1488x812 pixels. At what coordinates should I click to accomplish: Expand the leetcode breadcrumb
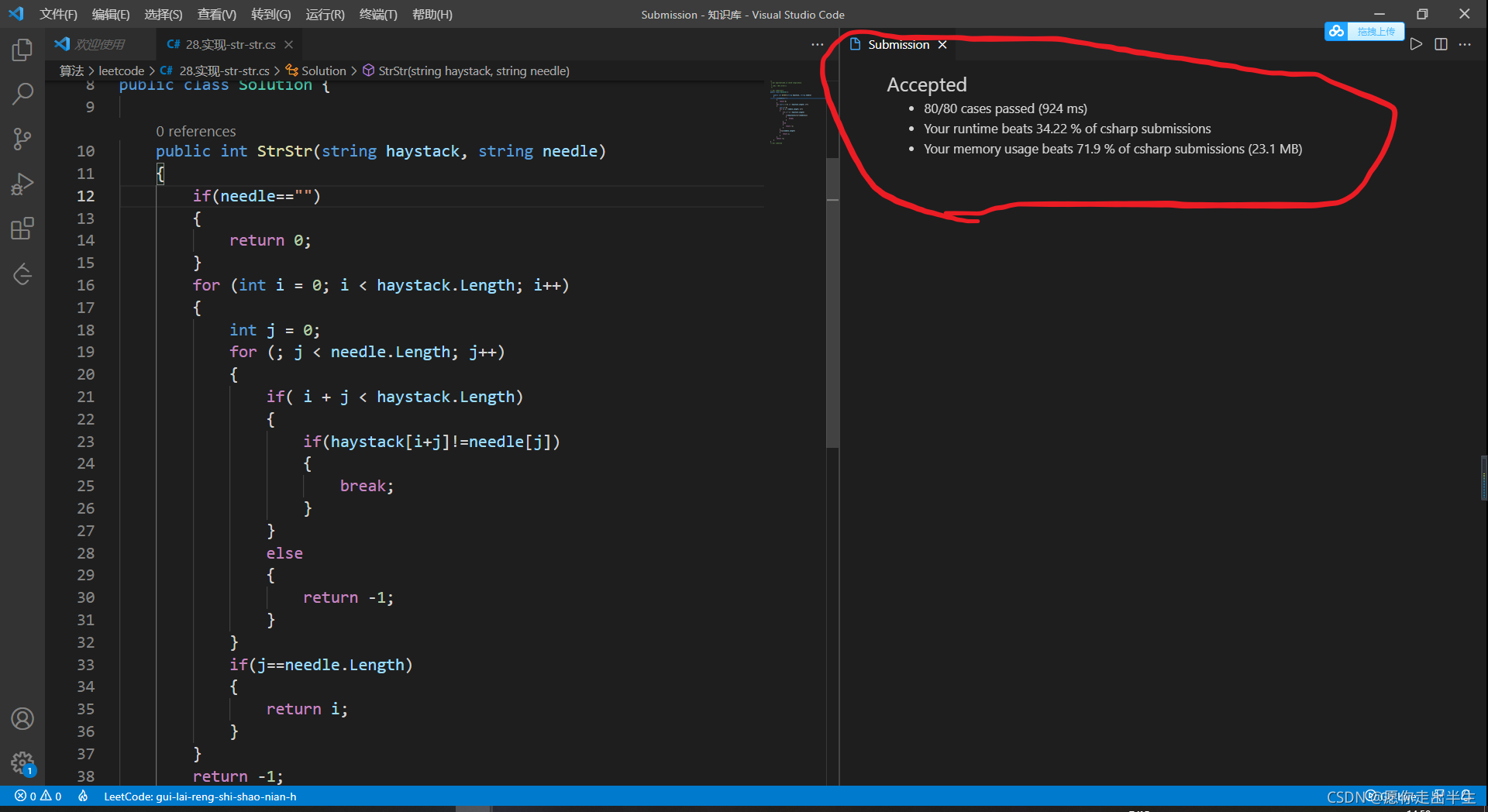tap(122, 71)
